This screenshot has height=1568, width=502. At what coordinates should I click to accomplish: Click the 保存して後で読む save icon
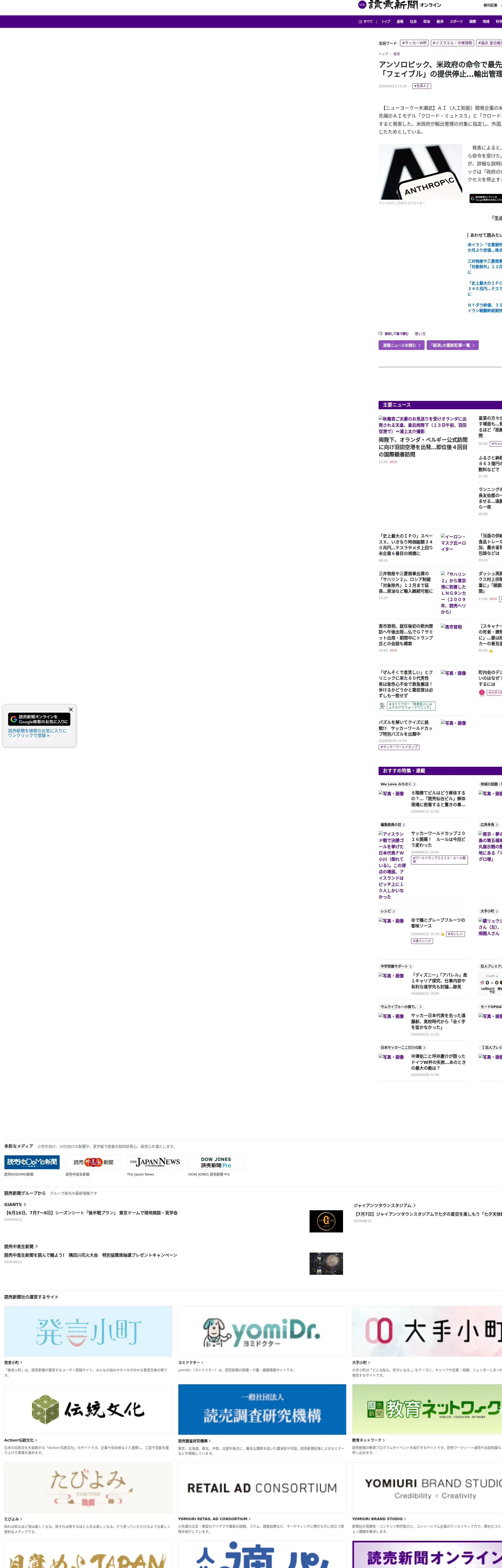[381, 333]
